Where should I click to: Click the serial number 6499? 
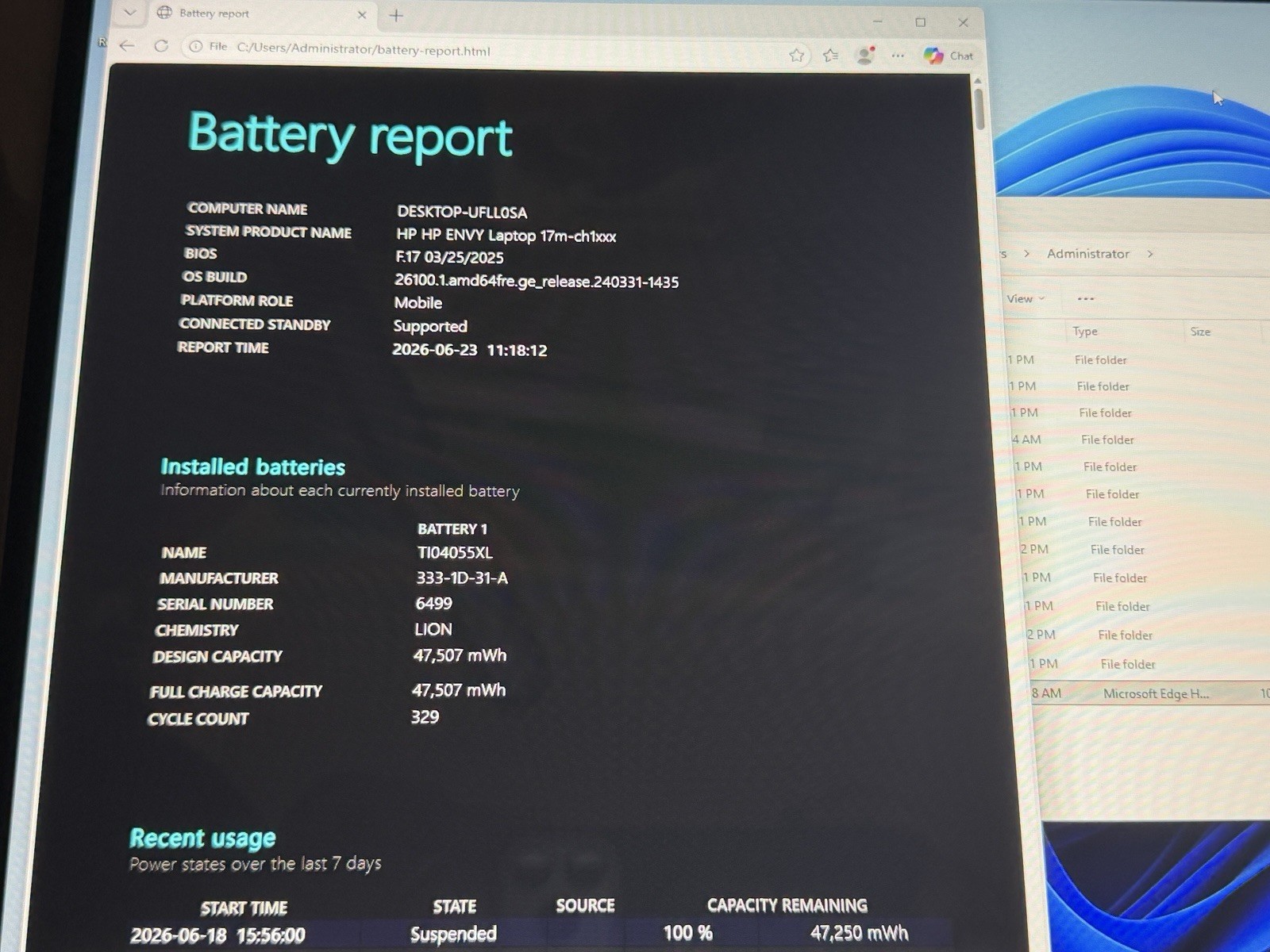click(x=433, y=604)
